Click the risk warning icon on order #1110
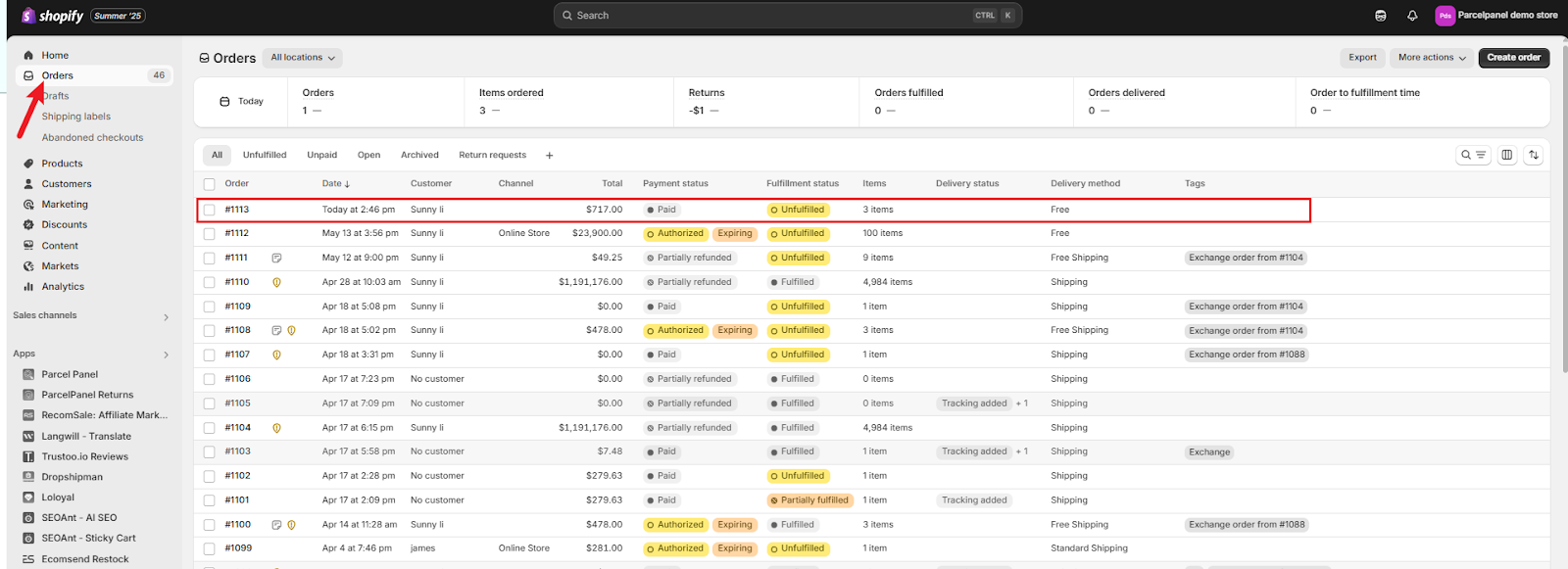This screenshot has height=569, width=1568. pyautogui.click(x=276, y=282)
